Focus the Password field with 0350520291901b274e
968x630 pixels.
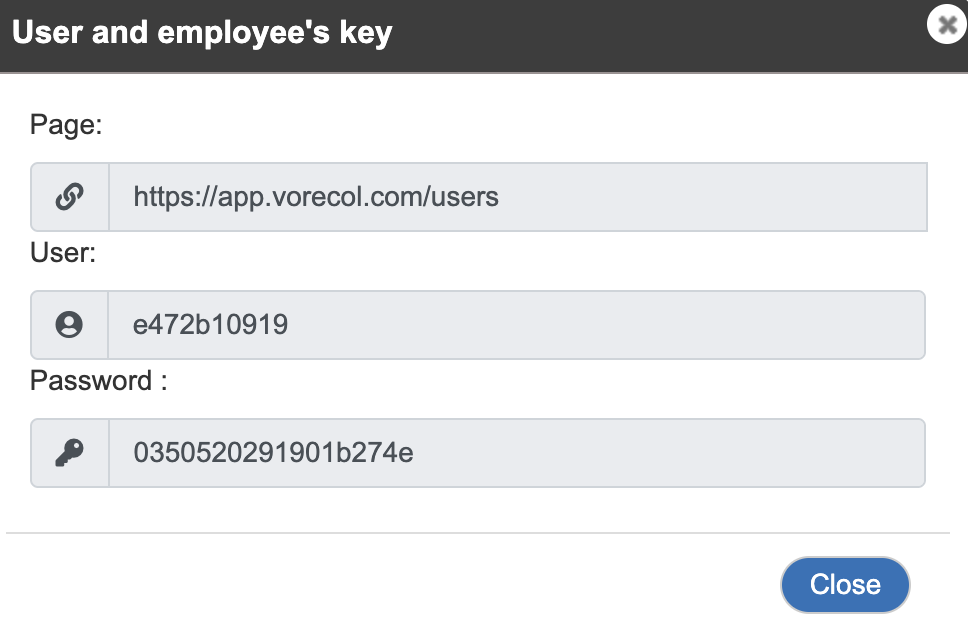tap(517, 453)
